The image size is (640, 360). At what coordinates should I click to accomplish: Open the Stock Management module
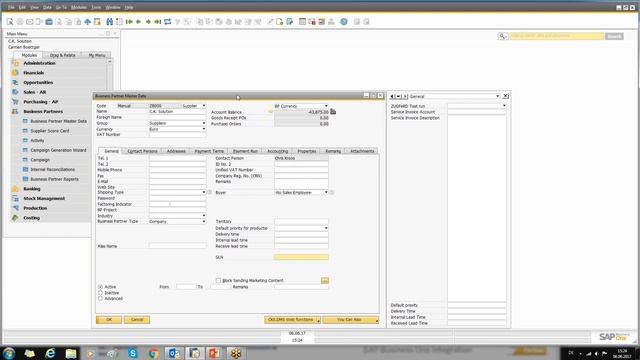(44, 198)
